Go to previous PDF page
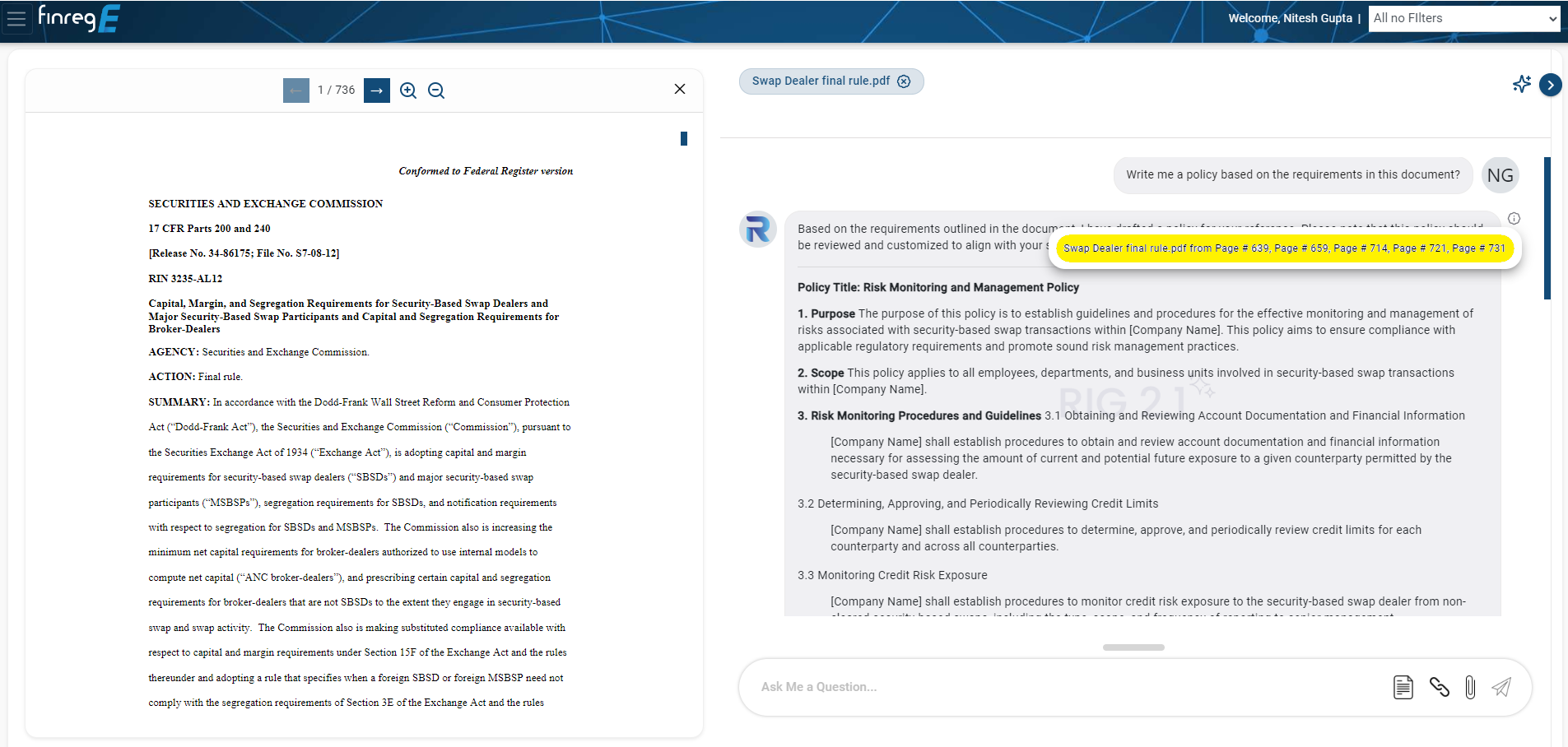 click(x=296, y=90)
